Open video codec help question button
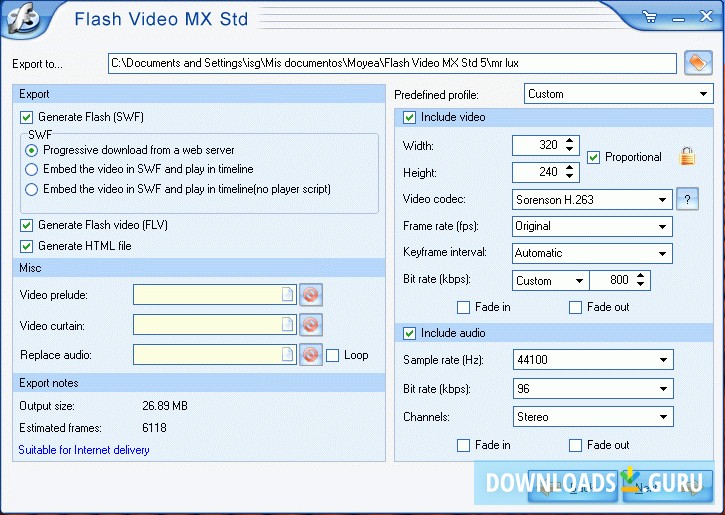 pos(687,199)
